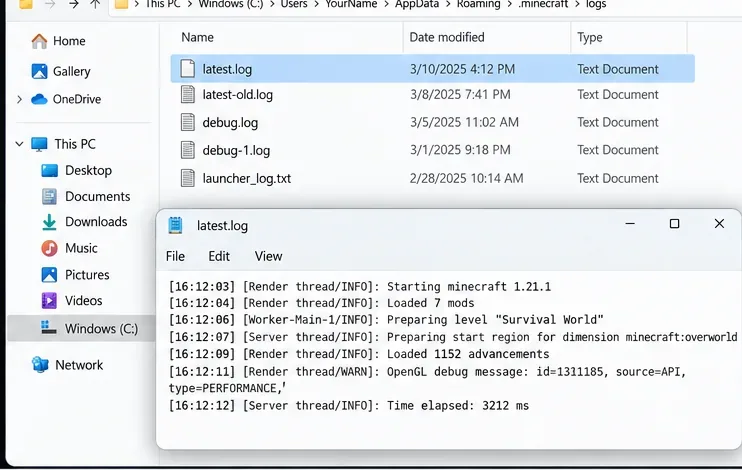Select the Windows (C:) drive icon
742x470 pixels.
coord(49,328)
